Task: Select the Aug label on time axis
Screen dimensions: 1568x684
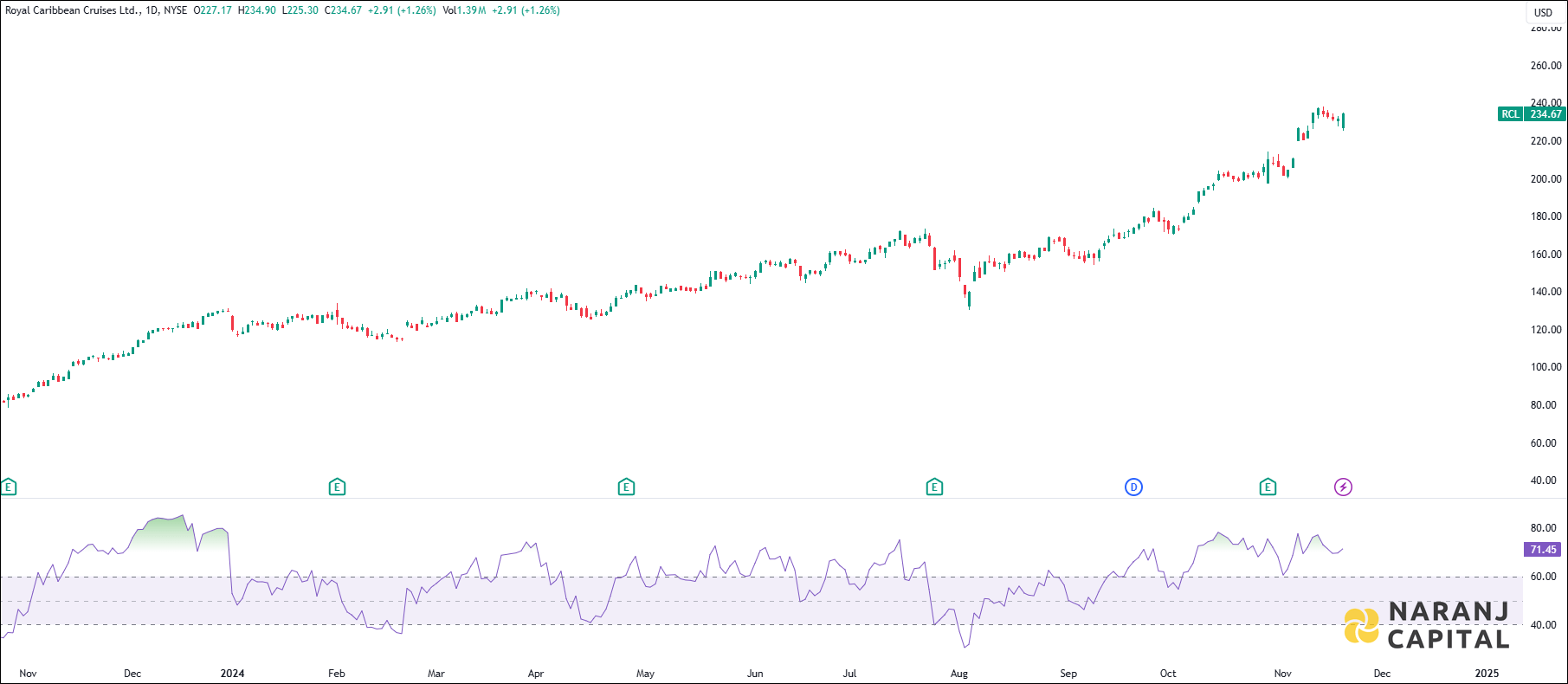Action: click(958, 674)
